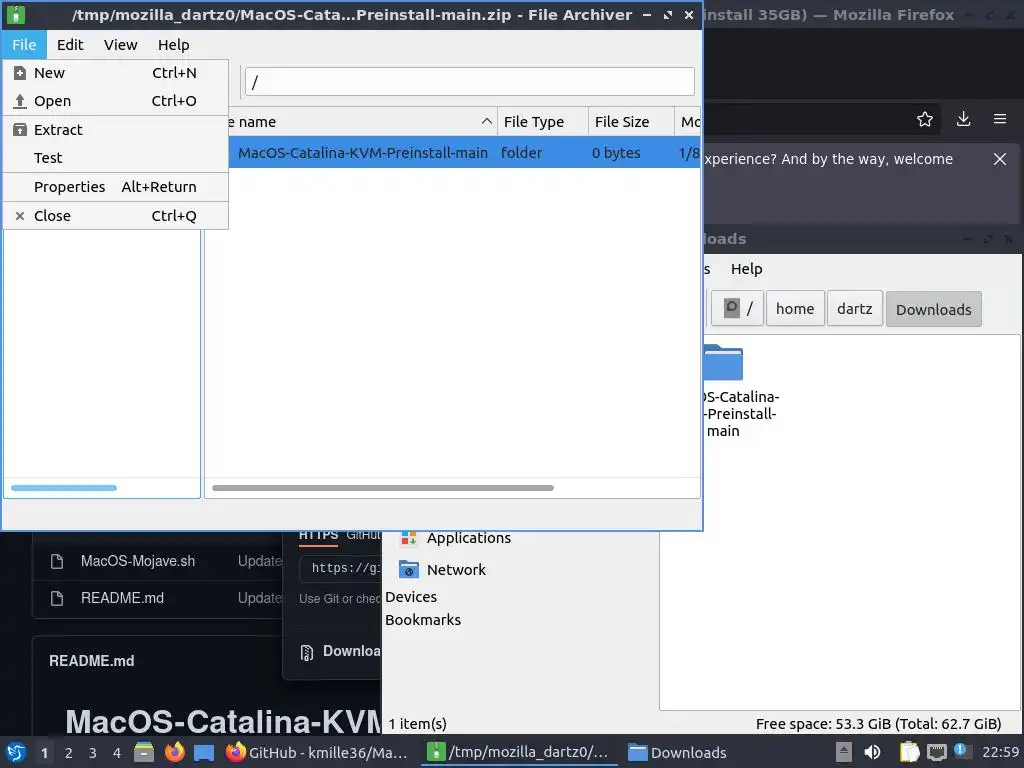Open README.md file link on GitHub

click(x=122, y=598)
